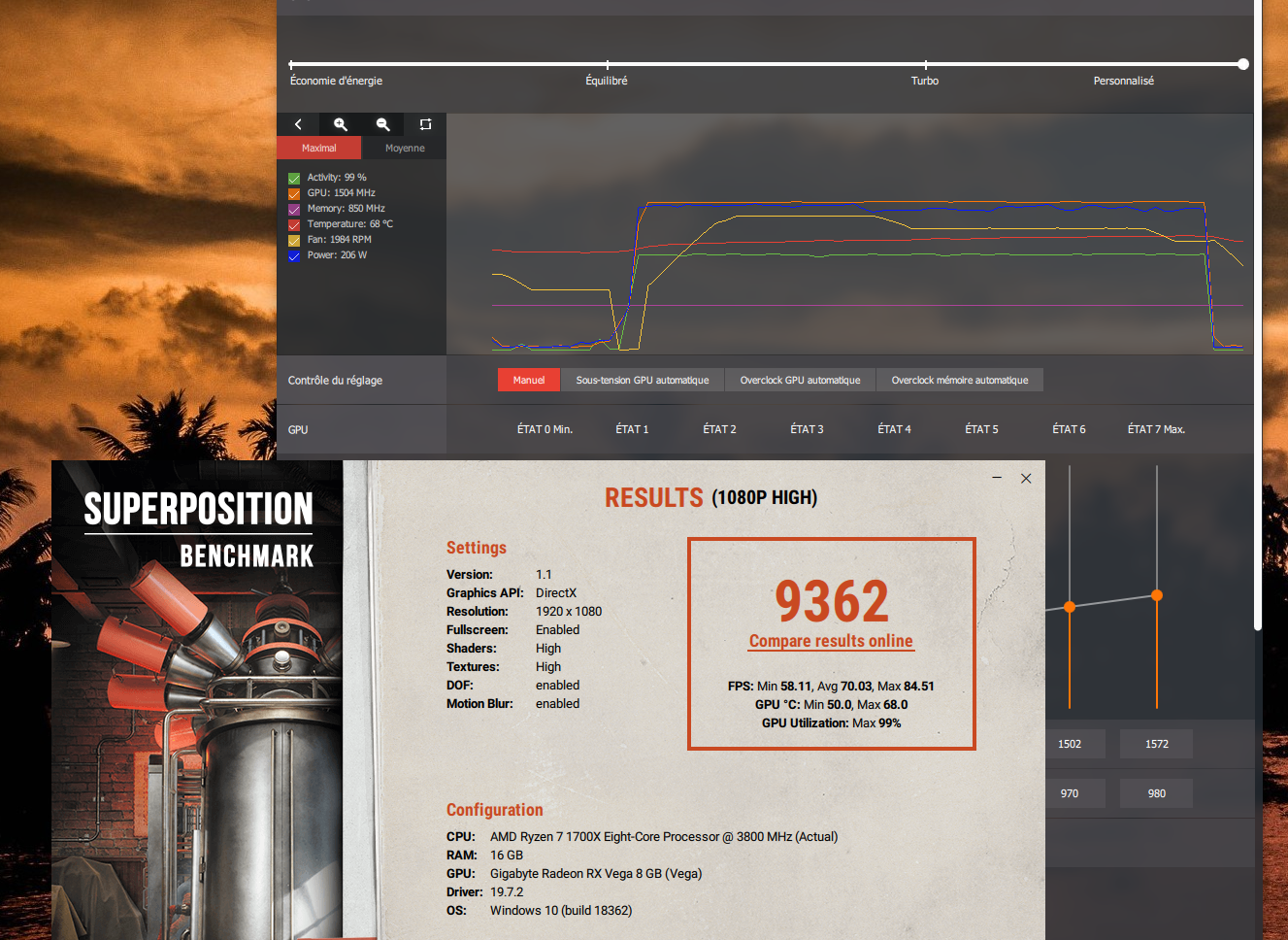
Task: Click the 9362 benchmark score
Action: (x=832, y=601)
